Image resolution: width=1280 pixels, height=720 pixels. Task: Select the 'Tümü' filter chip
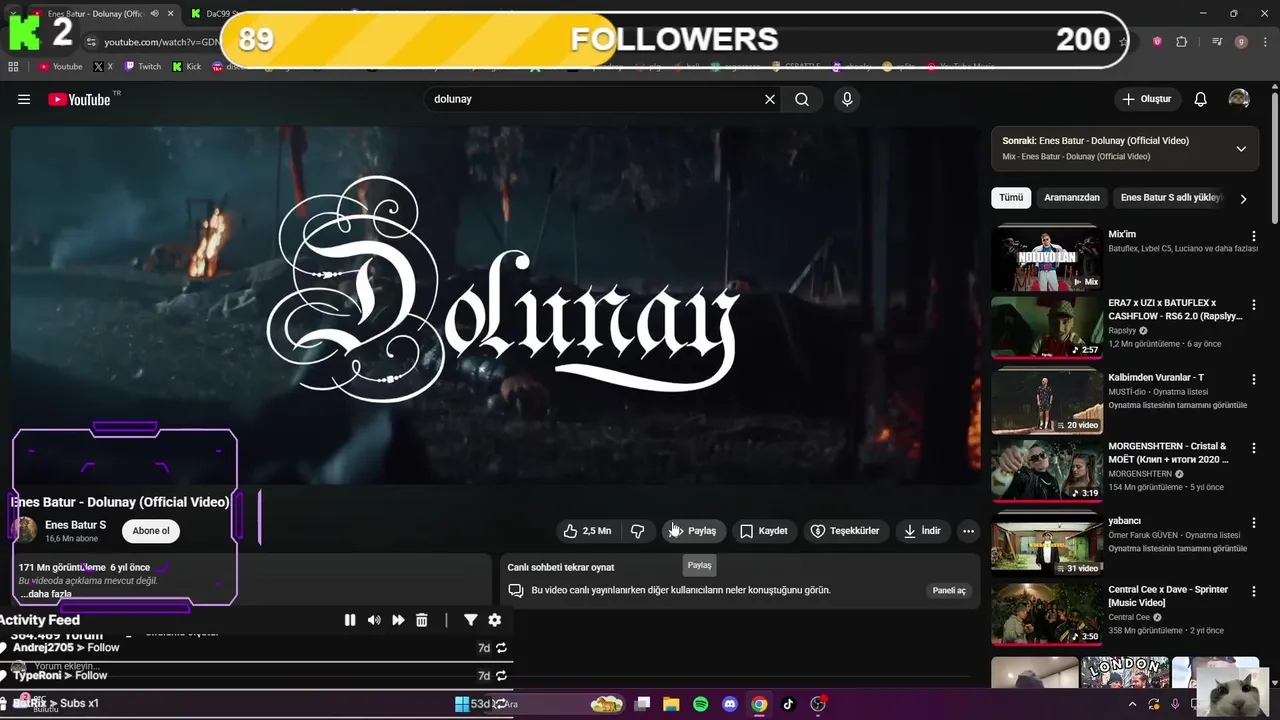(x=1011, y=198)
